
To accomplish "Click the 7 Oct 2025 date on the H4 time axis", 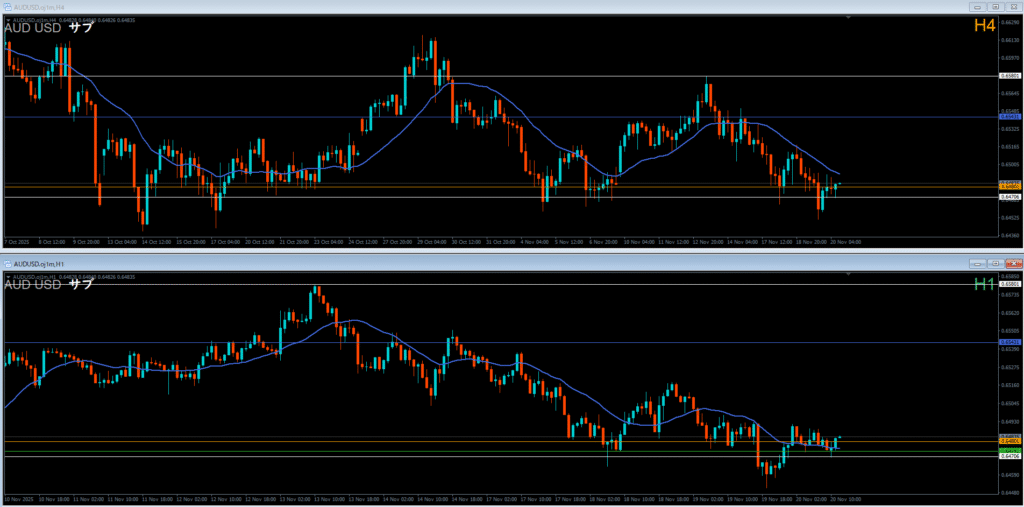I will (17, 242).
